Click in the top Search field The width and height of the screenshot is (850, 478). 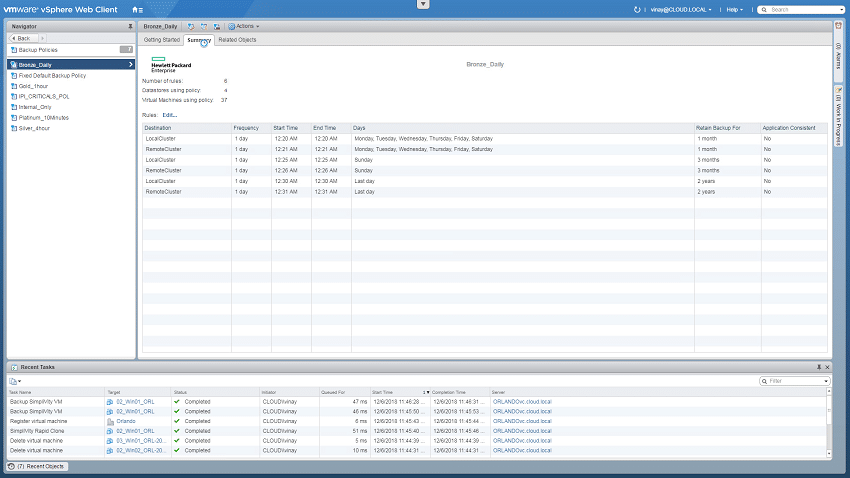803,10
